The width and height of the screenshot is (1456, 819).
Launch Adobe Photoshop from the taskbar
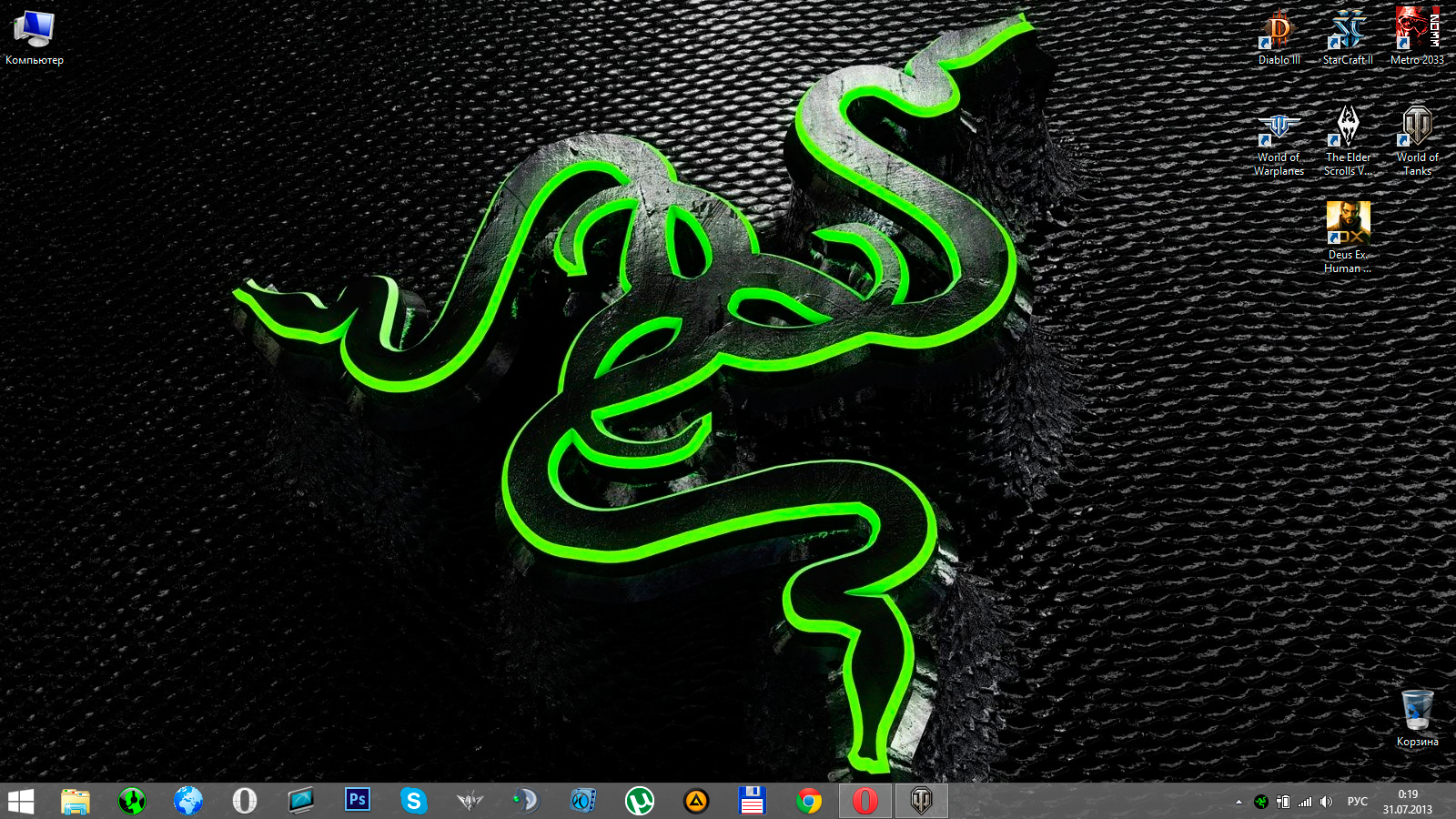358,801
